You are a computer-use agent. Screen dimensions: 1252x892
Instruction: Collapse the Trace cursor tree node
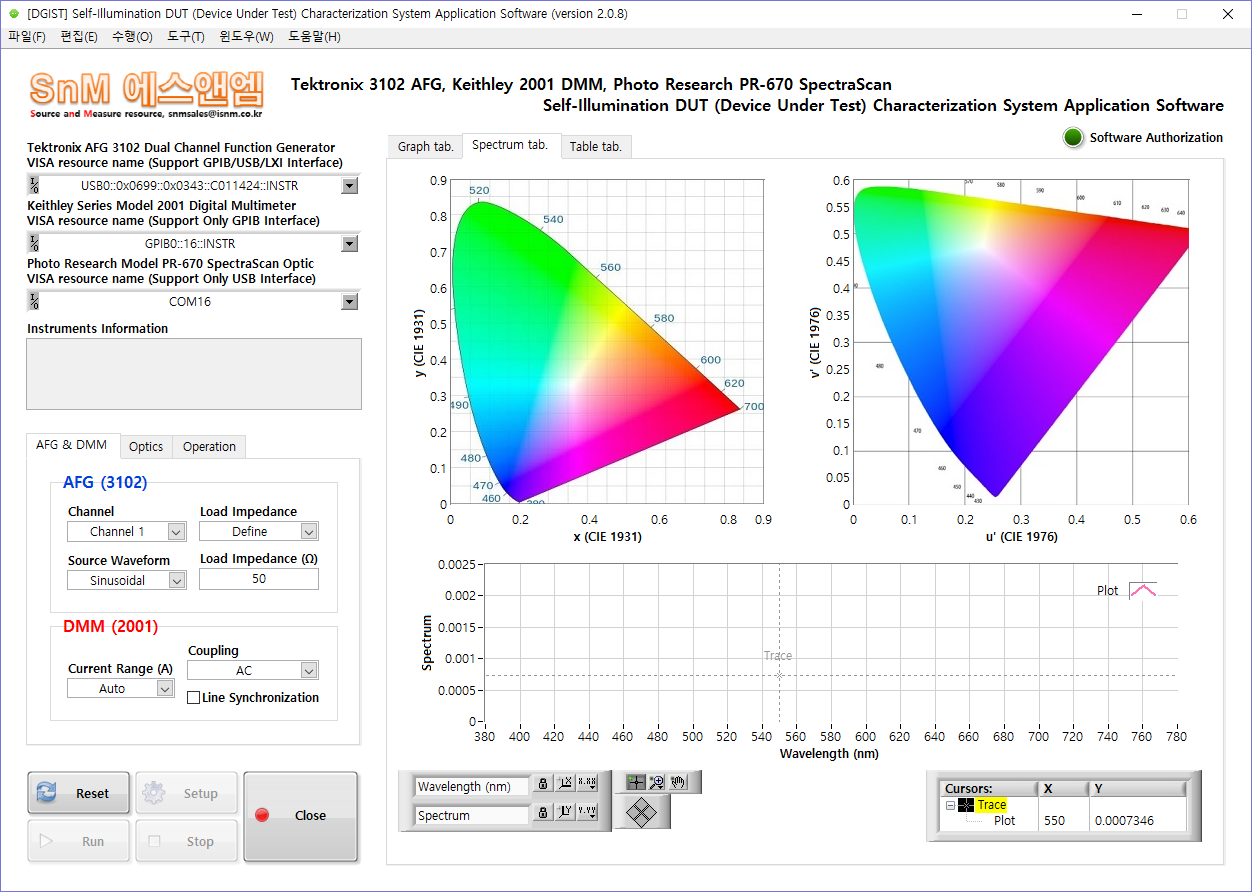pos(950,805)
